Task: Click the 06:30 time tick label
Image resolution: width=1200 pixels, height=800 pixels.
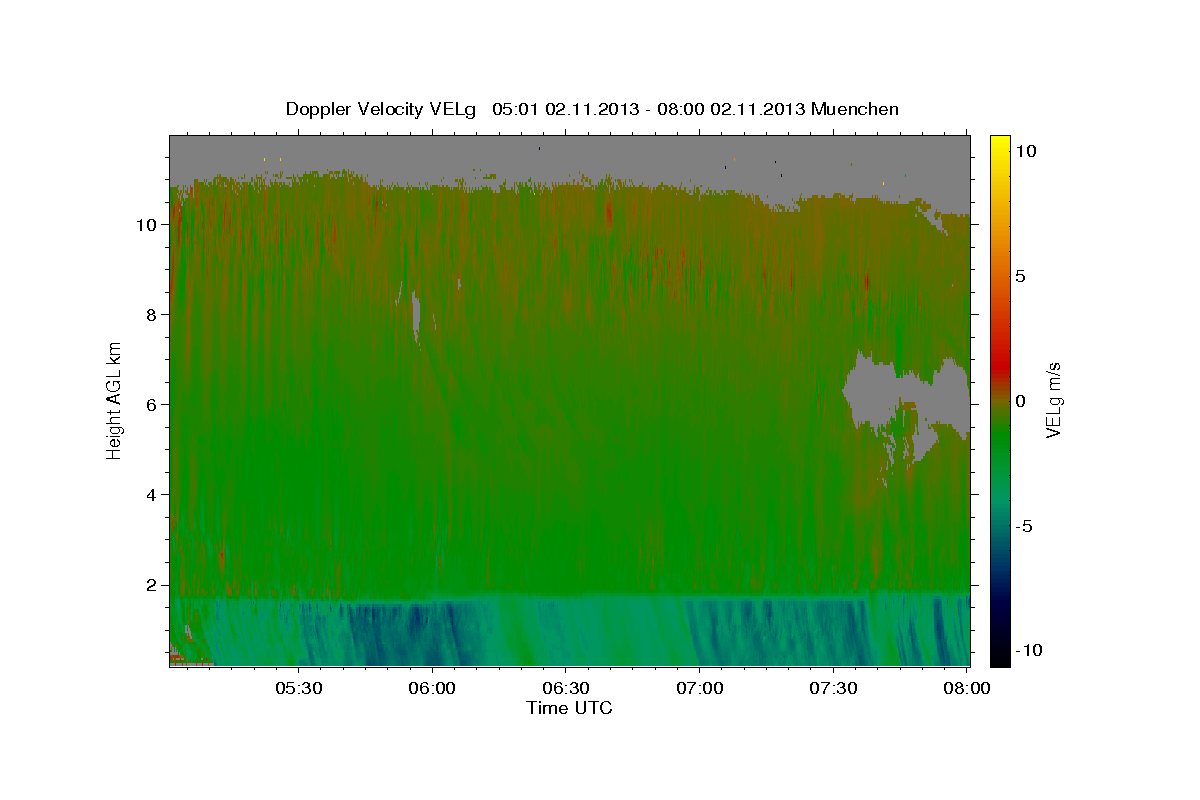Action: click(566, 689)
